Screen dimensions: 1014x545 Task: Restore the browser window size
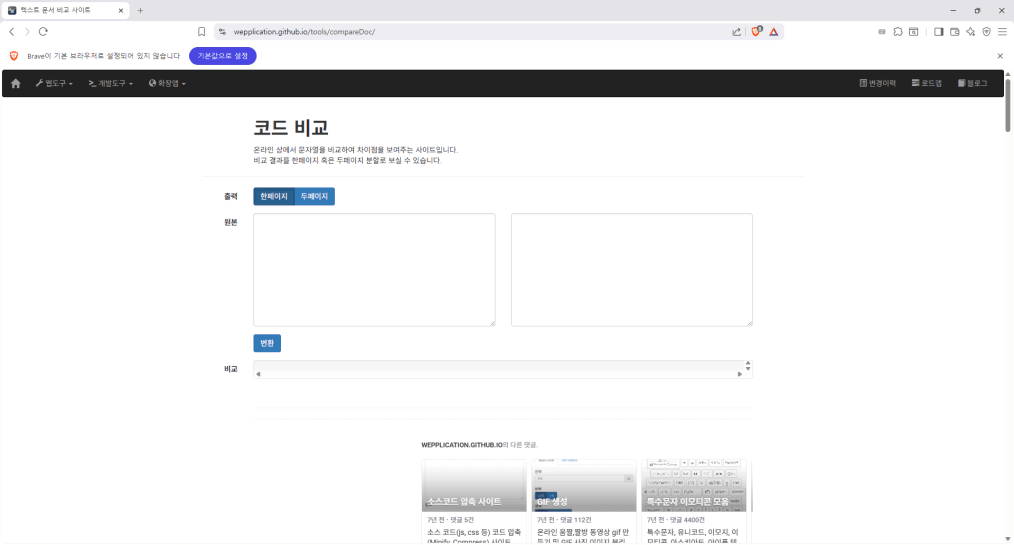click(x=977, y=10)
